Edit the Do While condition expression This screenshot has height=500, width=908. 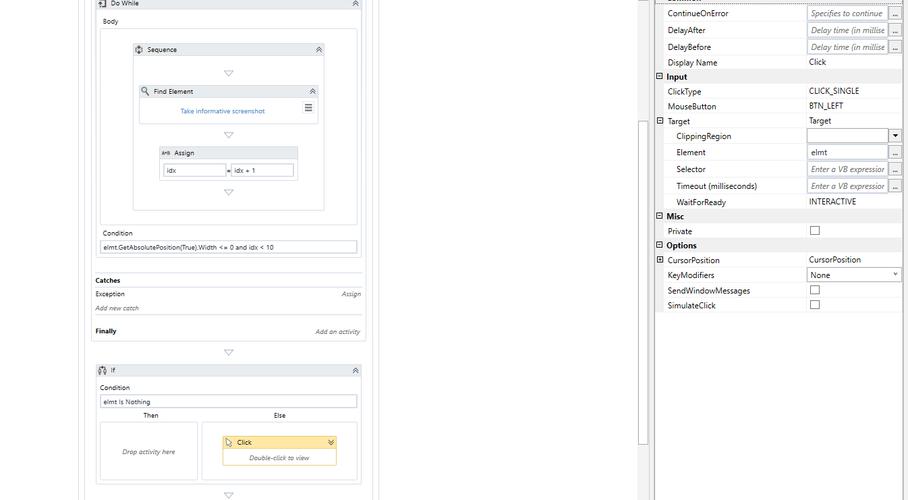click(x=228, y=247)
